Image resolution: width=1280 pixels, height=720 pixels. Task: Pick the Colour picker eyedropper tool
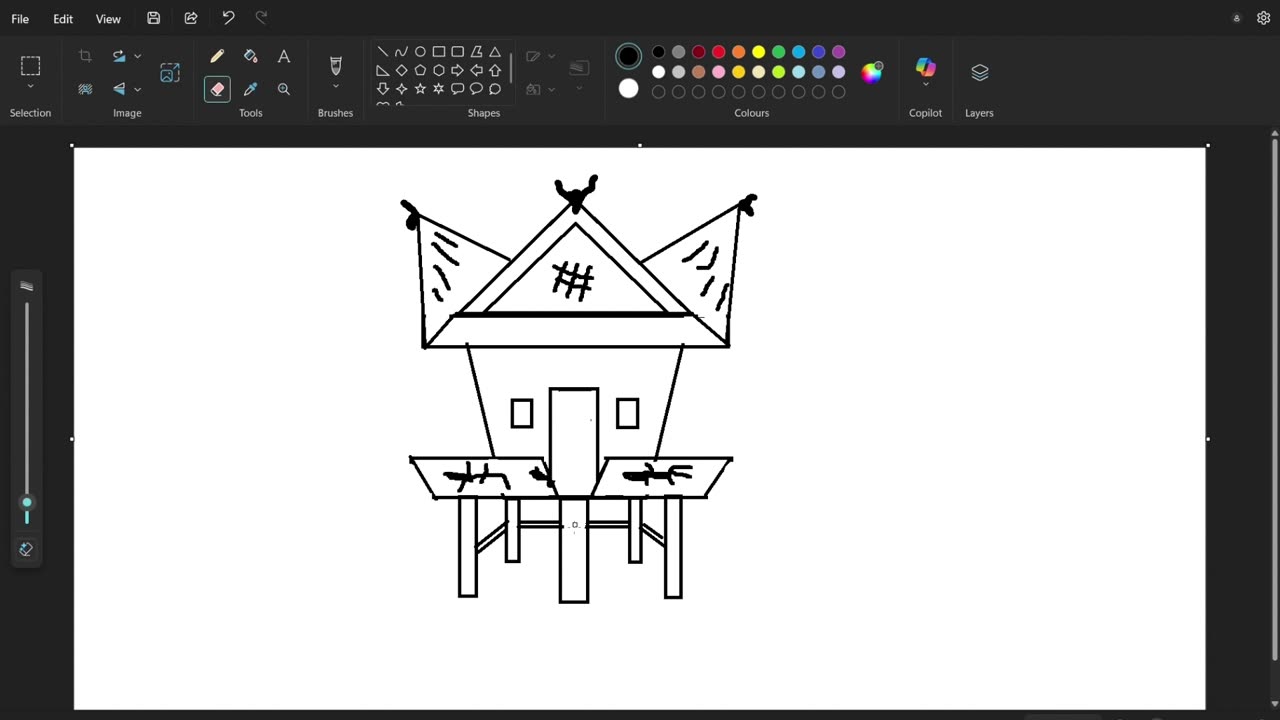(250, 89)
